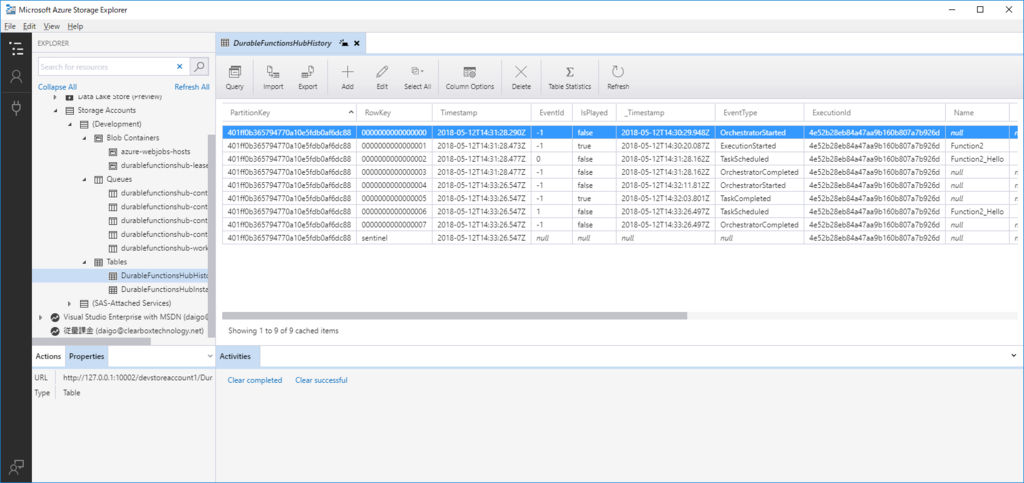Select the ExecutionStarted event row
The height and width of the screenshot is (483, 1024).
click(x=620, y=146)
